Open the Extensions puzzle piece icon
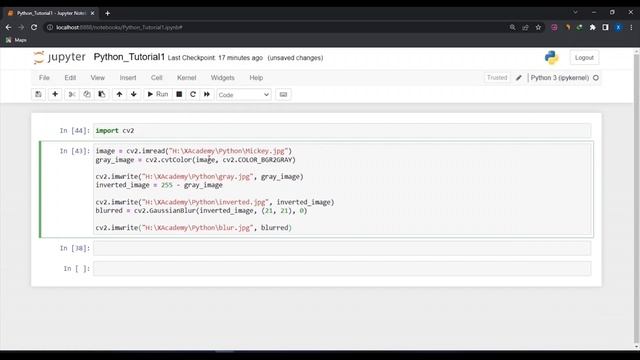 pos(593,27)
